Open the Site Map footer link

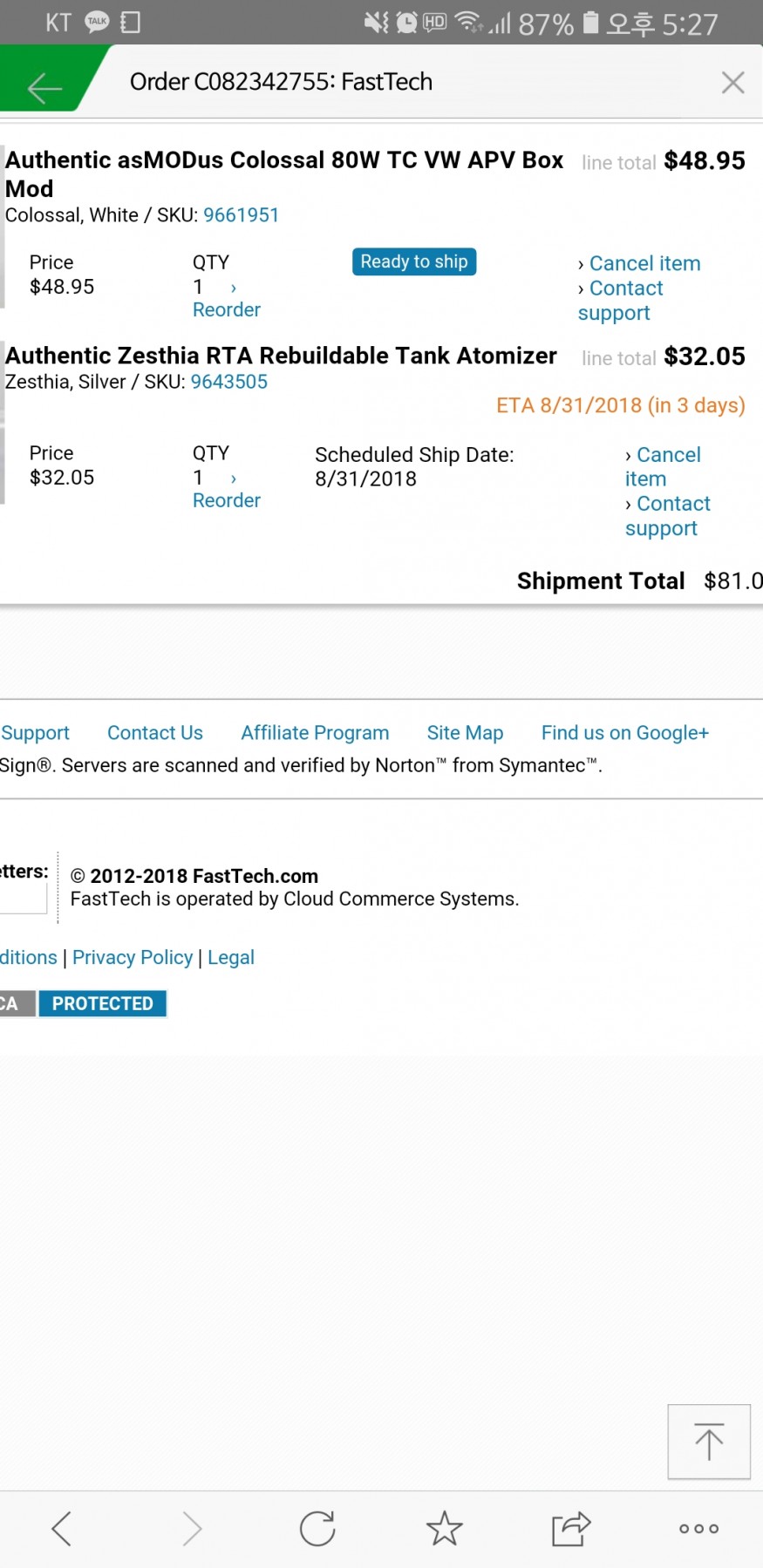465,733
